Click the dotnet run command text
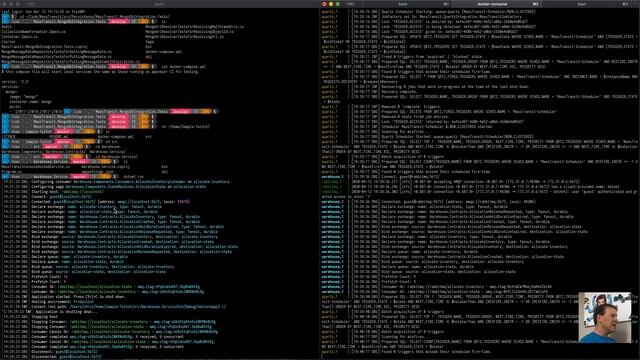 point(133,177)
